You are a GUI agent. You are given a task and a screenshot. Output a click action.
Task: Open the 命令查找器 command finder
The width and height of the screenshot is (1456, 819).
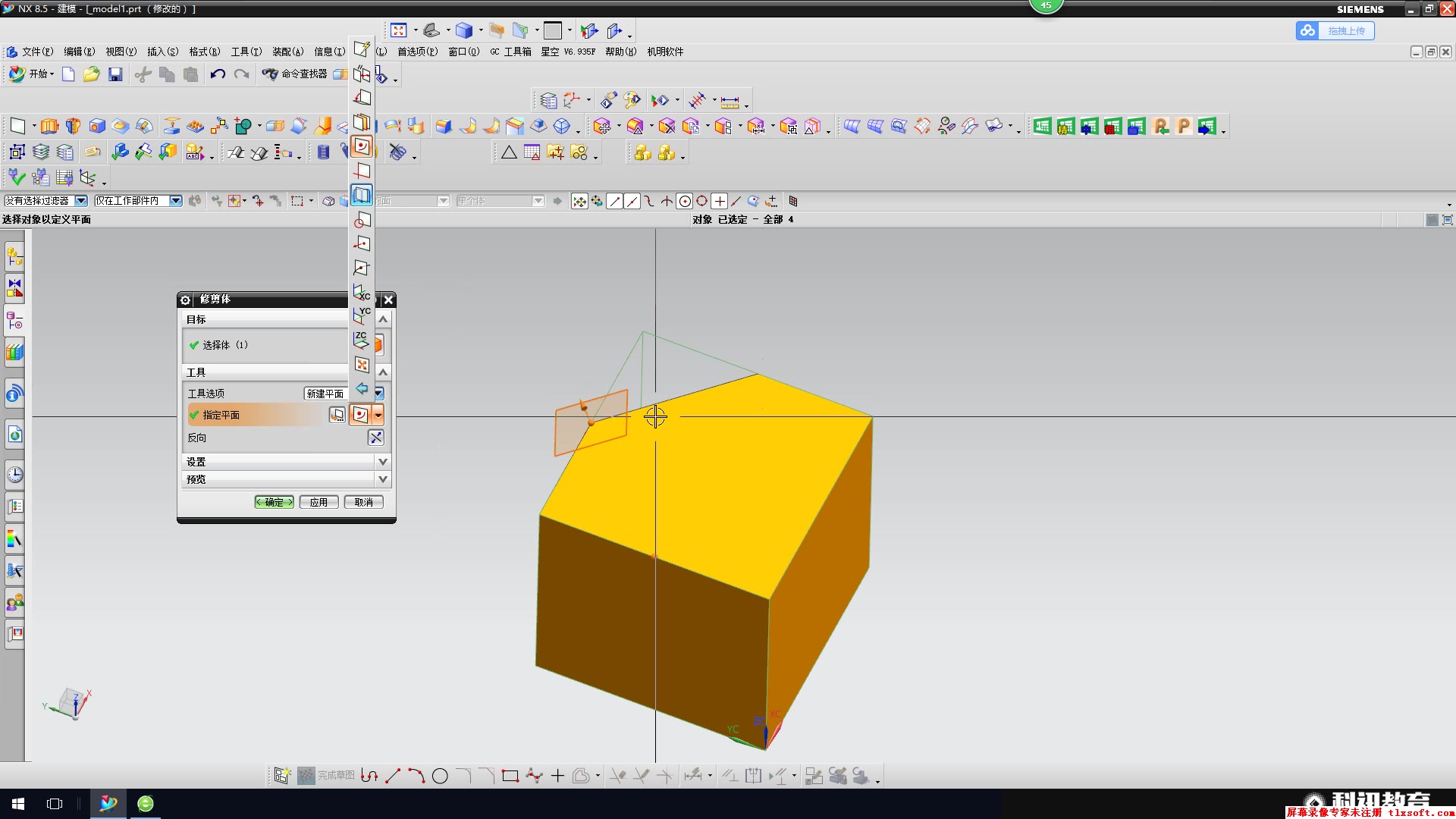[x=296, y=74]
